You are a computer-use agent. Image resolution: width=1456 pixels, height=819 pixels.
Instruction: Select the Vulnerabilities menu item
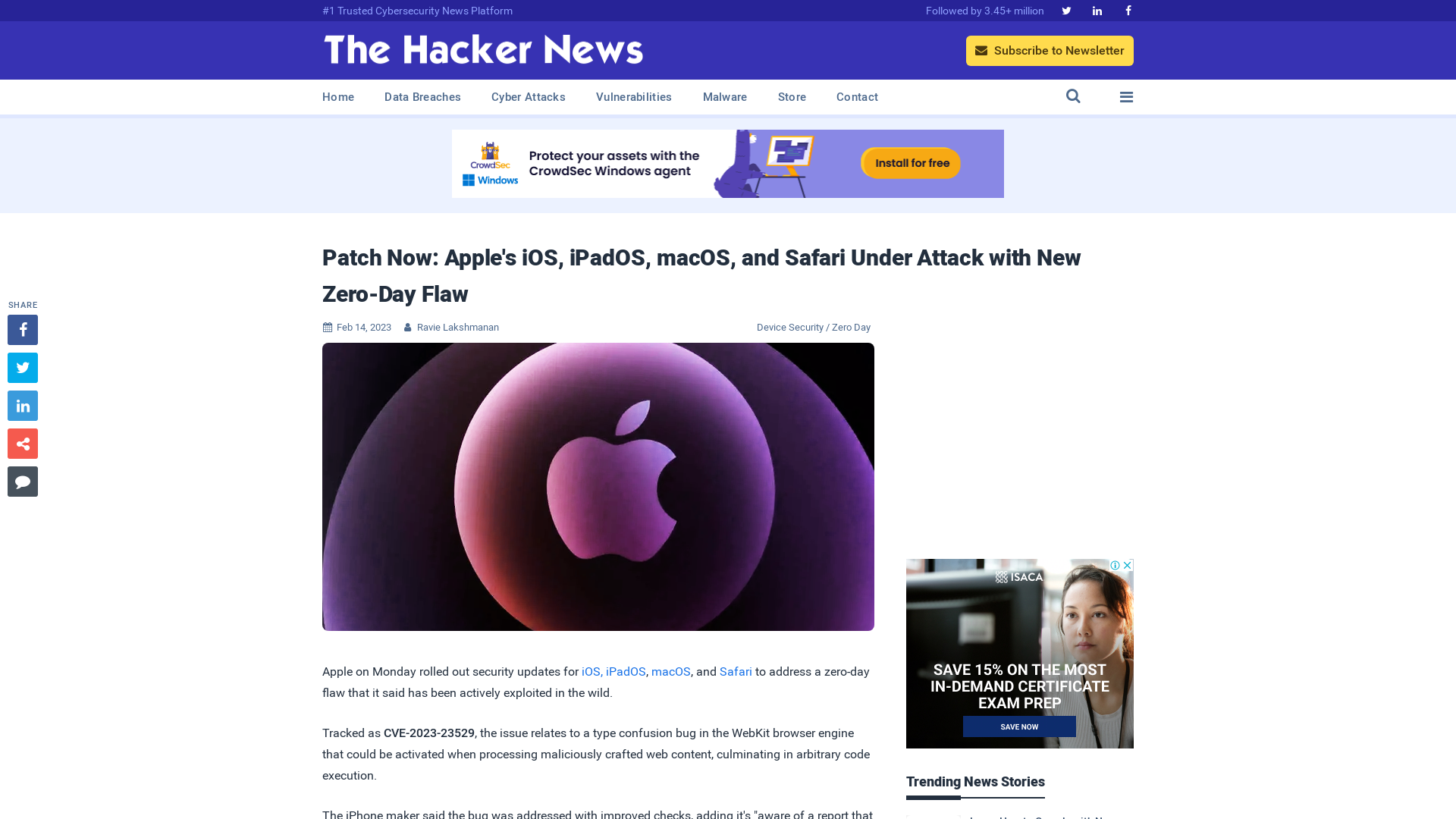tap(634, 96)
